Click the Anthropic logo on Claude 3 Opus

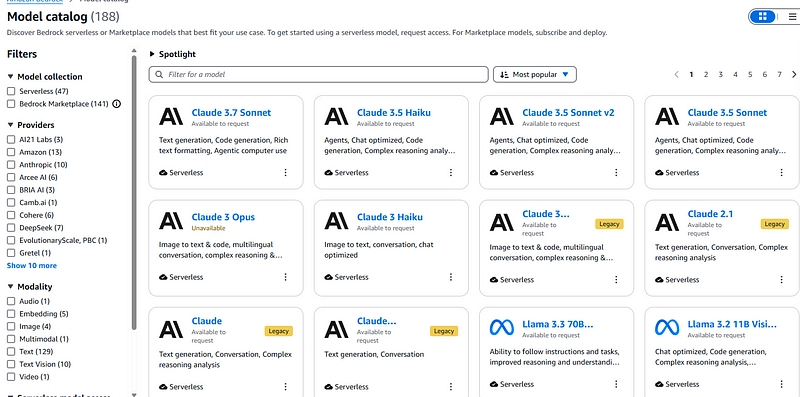171,221
